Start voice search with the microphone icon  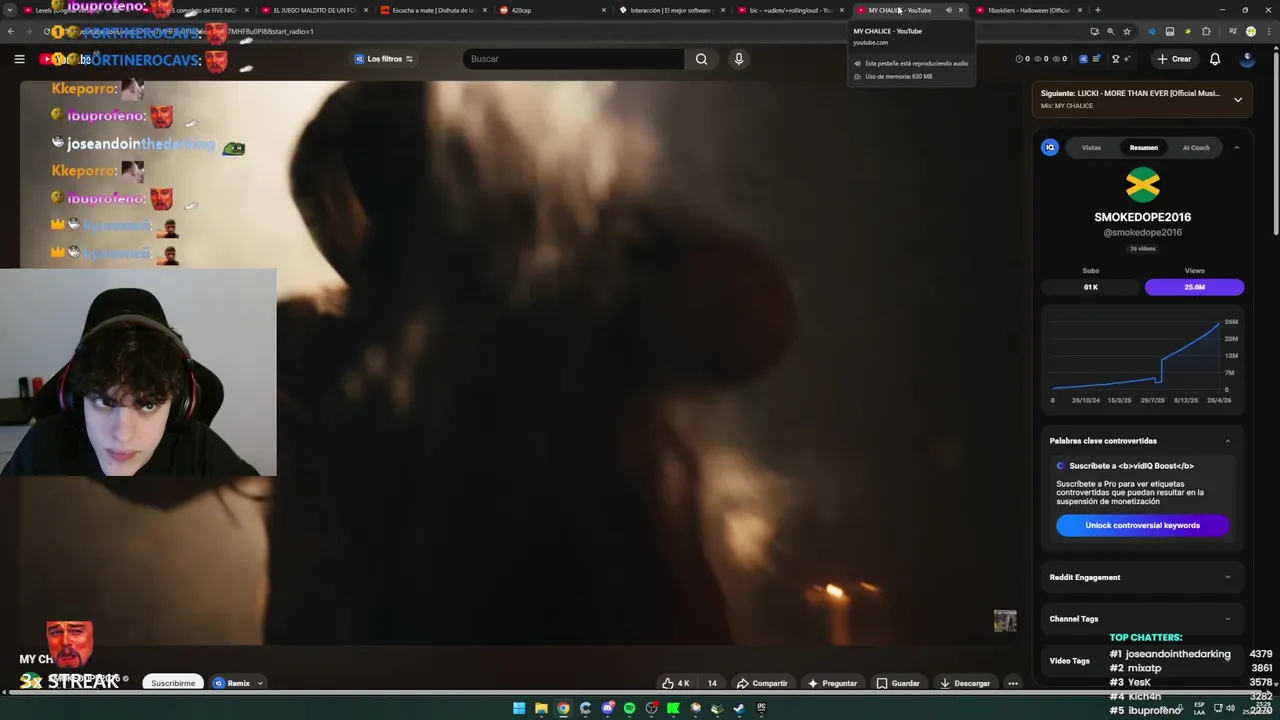click(739, 59)
